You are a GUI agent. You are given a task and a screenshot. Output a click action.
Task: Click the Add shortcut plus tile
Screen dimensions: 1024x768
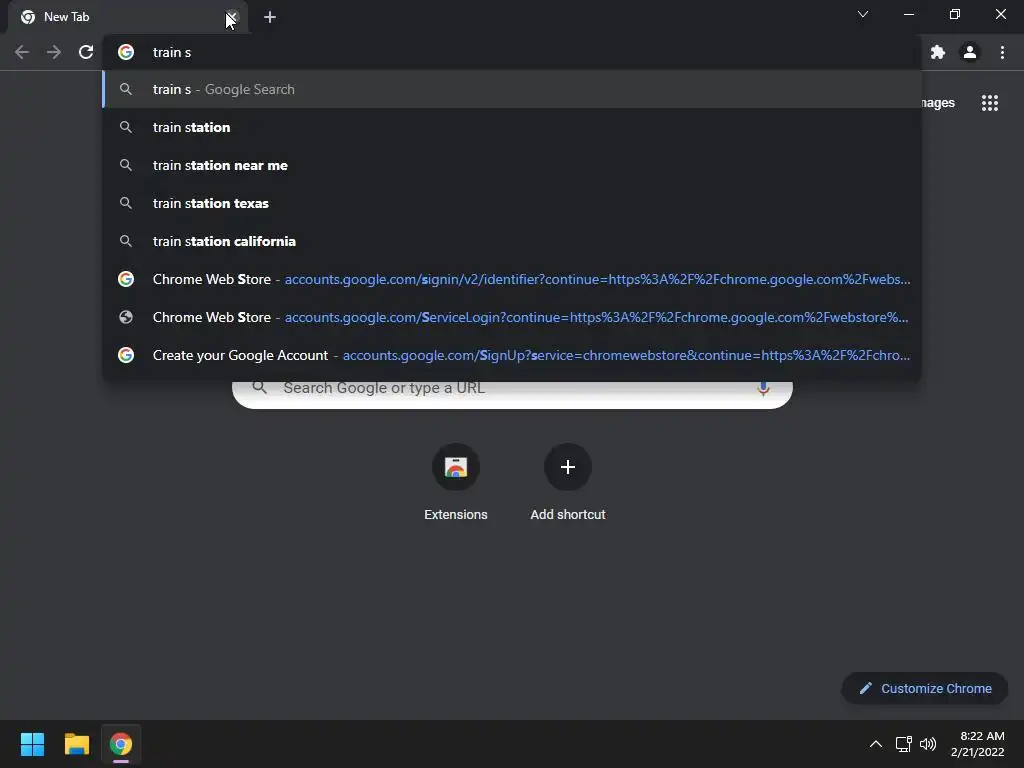[568, 483]
